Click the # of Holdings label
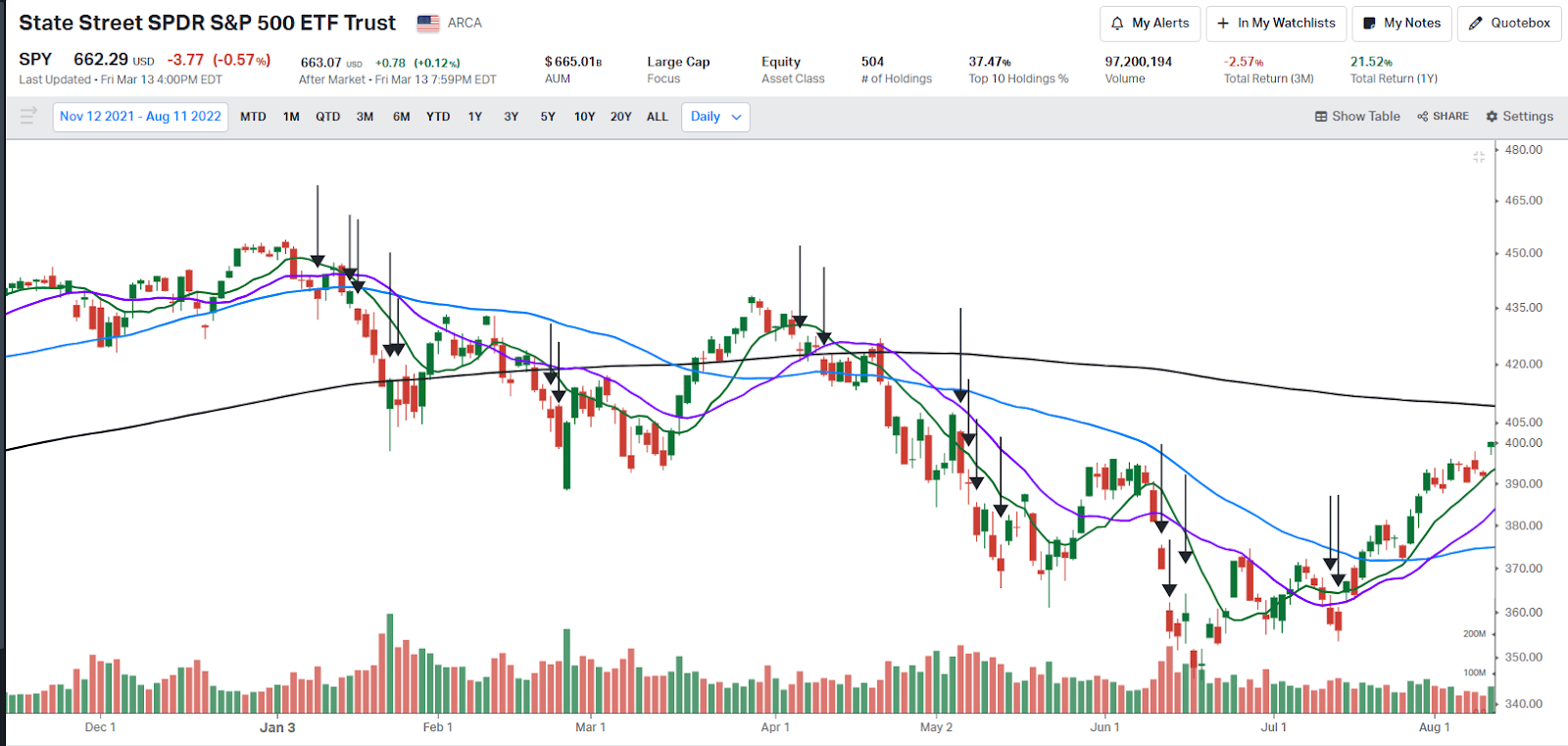Viewport: 1568px width, 746px height. tap(897, 78)
